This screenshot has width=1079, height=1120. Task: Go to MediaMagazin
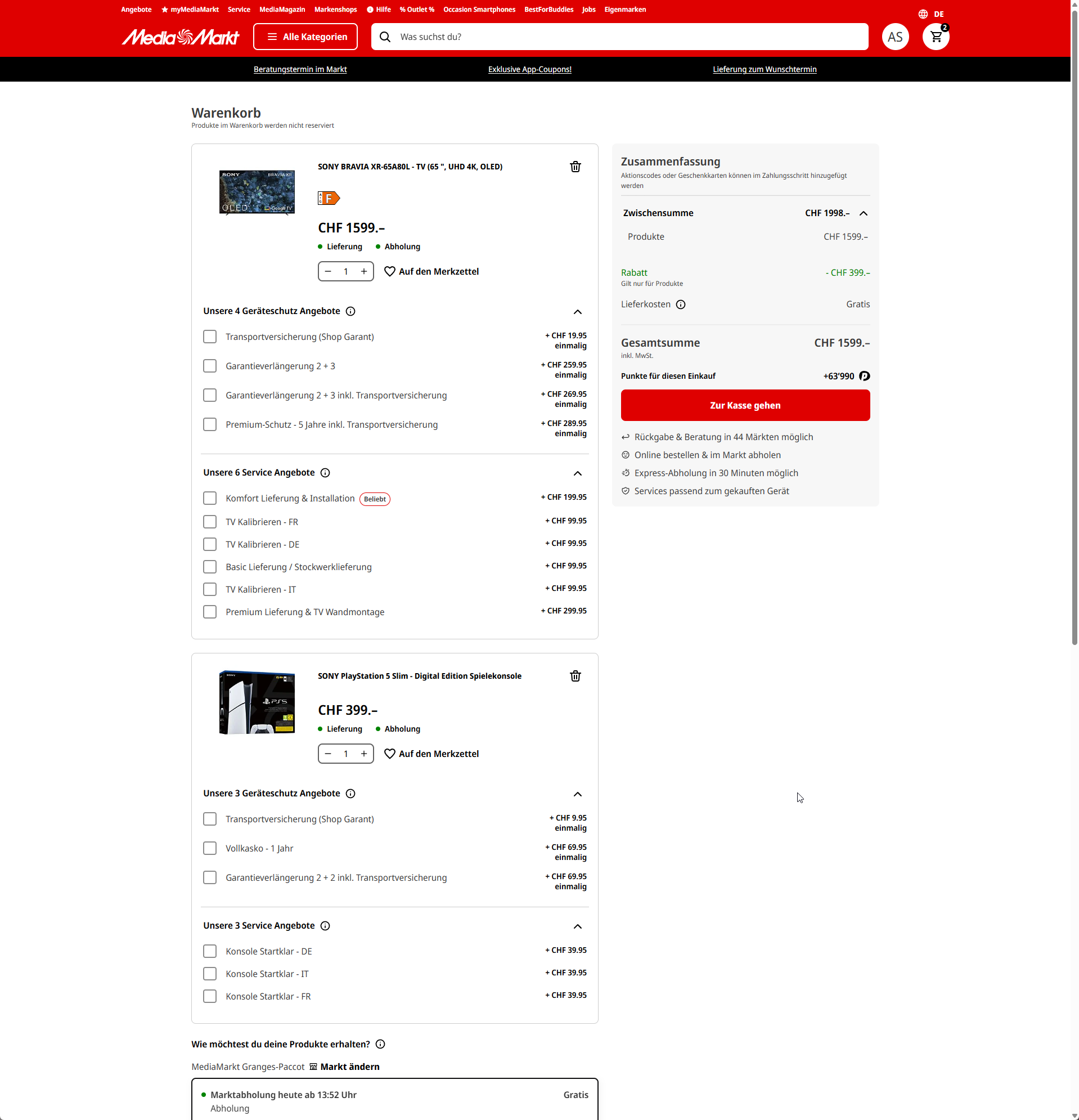pos(282,10)
